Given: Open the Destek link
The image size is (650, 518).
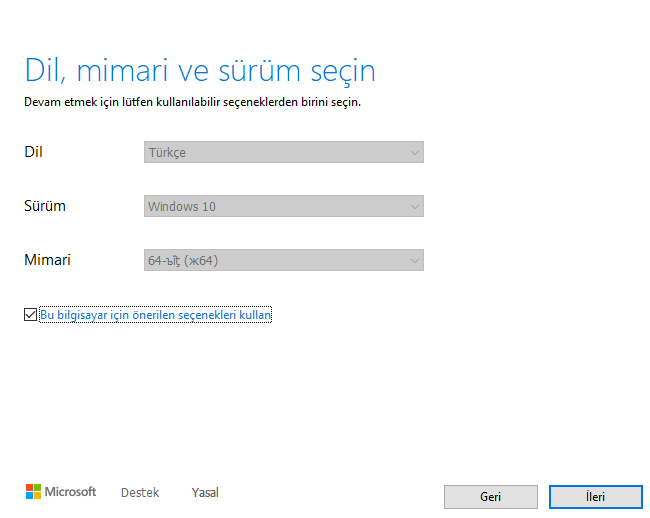Looking at the screenshot, I should click(x=140, y=493).
